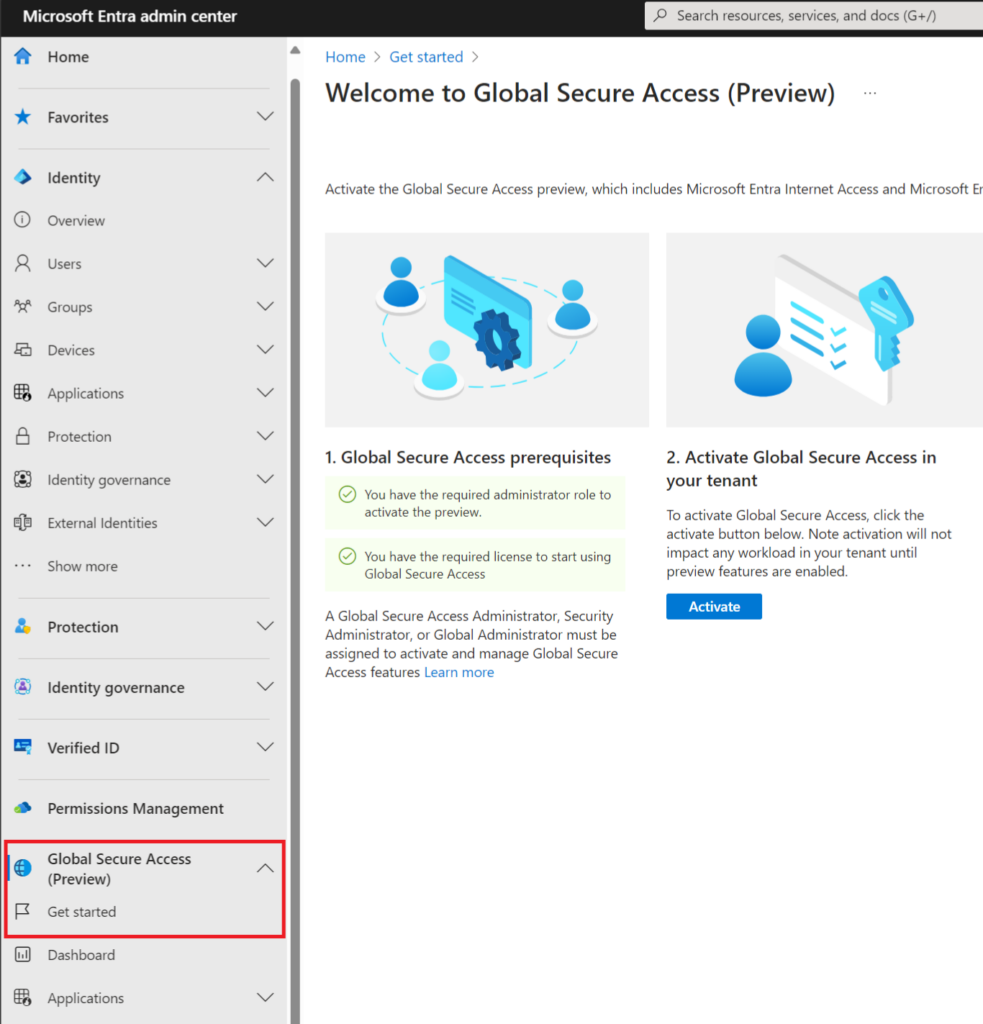
Task: Expand the Devices submenu chevron
Action: coord(265,349)
